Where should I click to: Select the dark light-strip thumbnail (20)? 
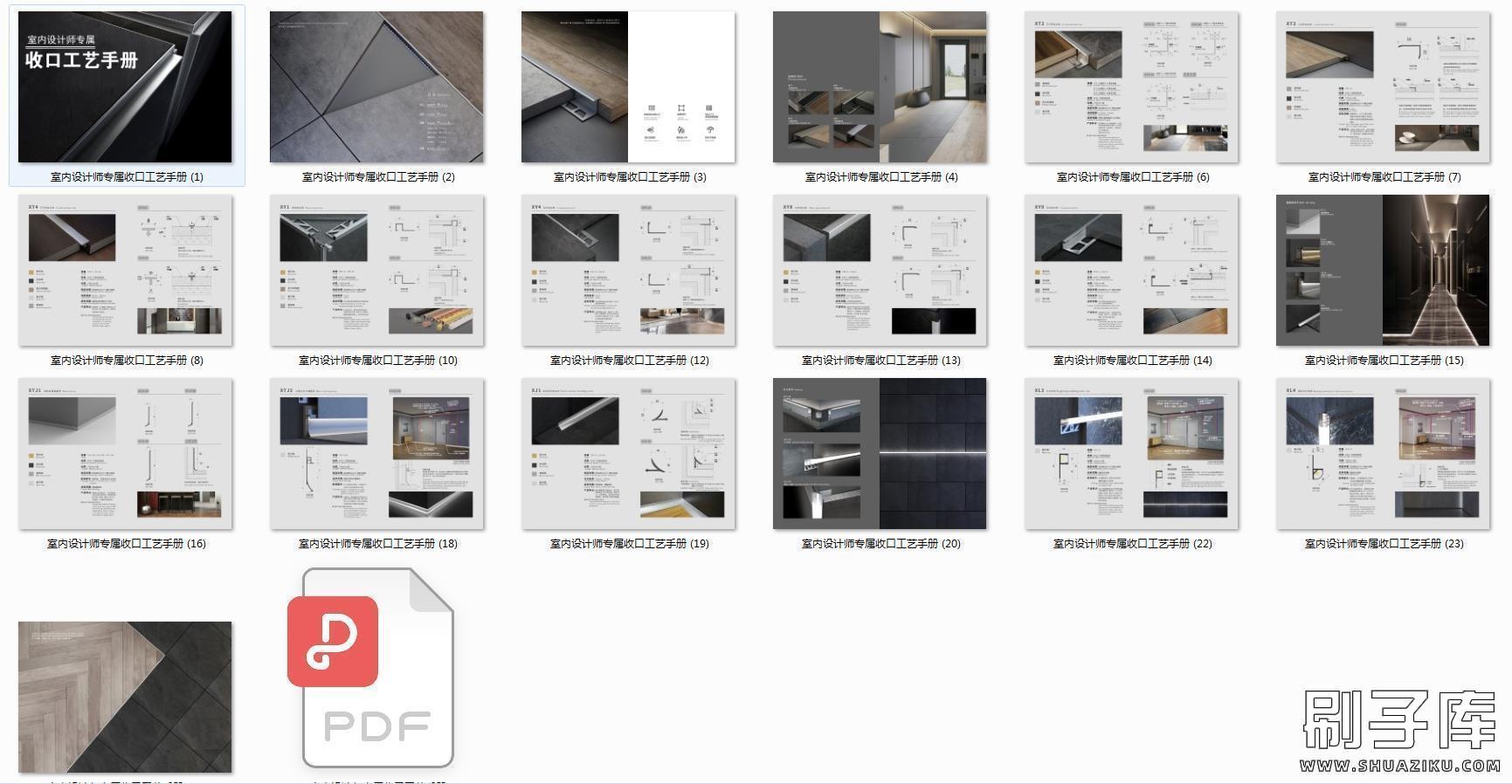880,454
